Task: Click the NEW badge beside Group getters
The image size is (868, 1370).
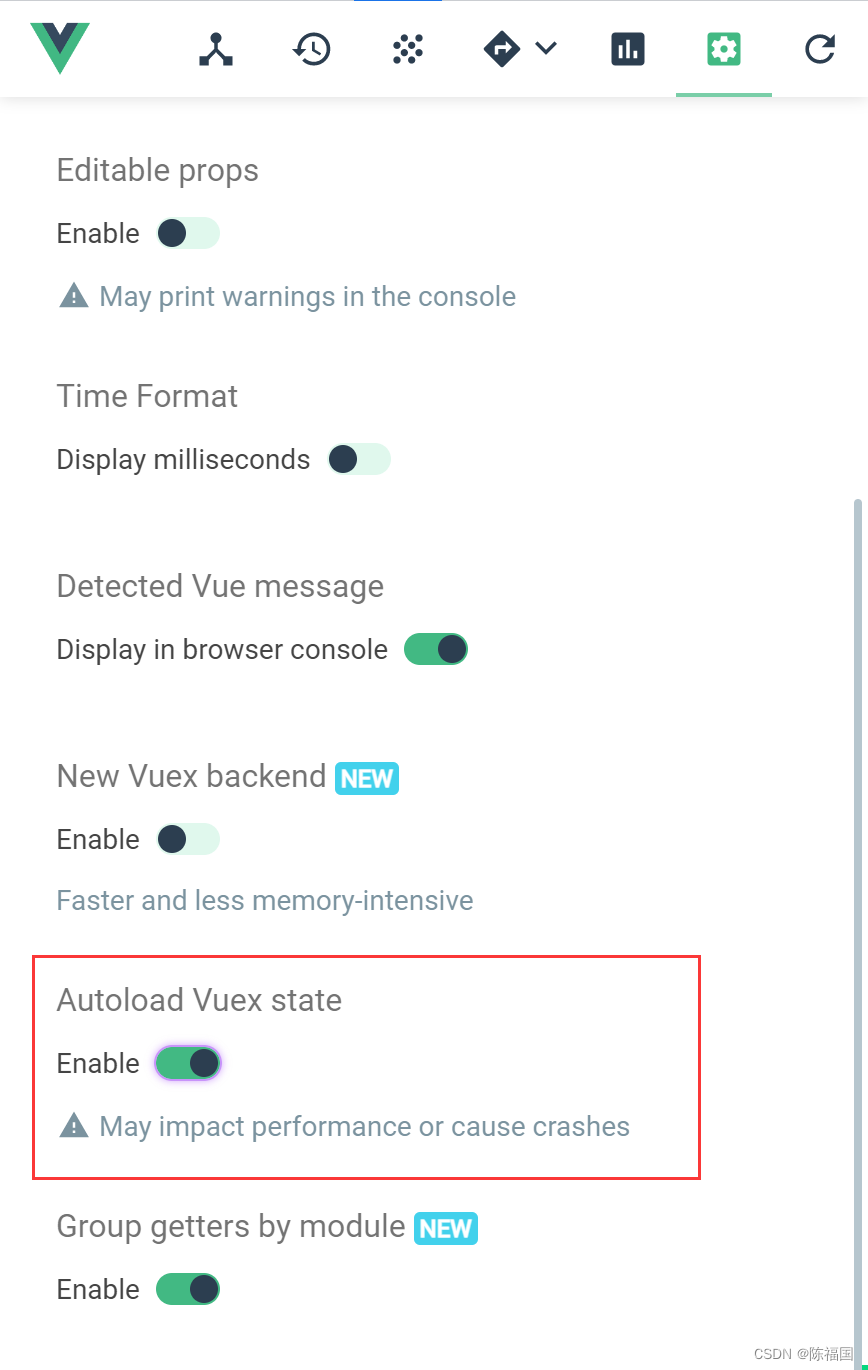Action: pos(445,1228)
